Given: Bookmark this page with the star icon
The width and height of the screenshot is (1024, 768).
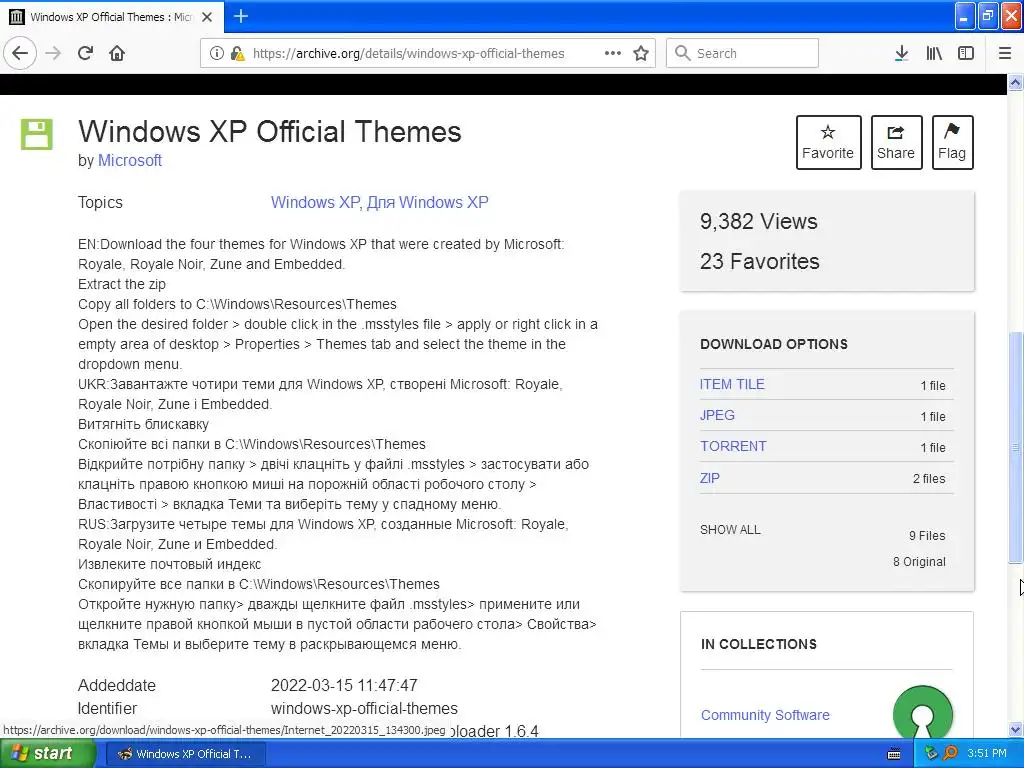Looking at the screenshot, I should tap(641, 53).
